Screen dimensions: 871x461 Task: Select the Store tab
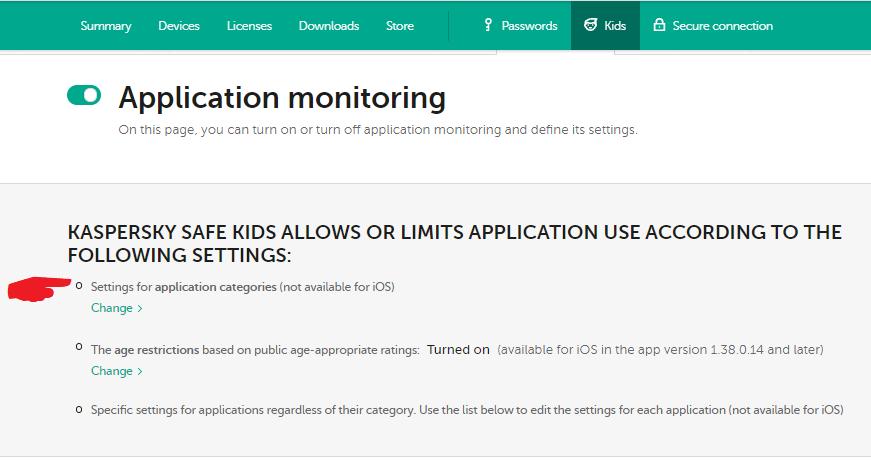tap(400, 26)
